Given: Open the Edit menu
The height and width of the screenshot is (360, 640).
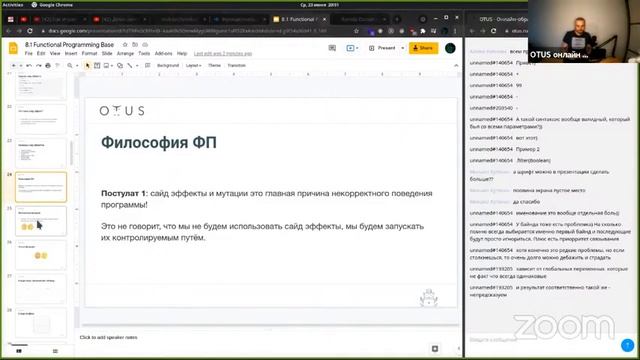Looking at the screenshot, I should [x=41, y=53].
